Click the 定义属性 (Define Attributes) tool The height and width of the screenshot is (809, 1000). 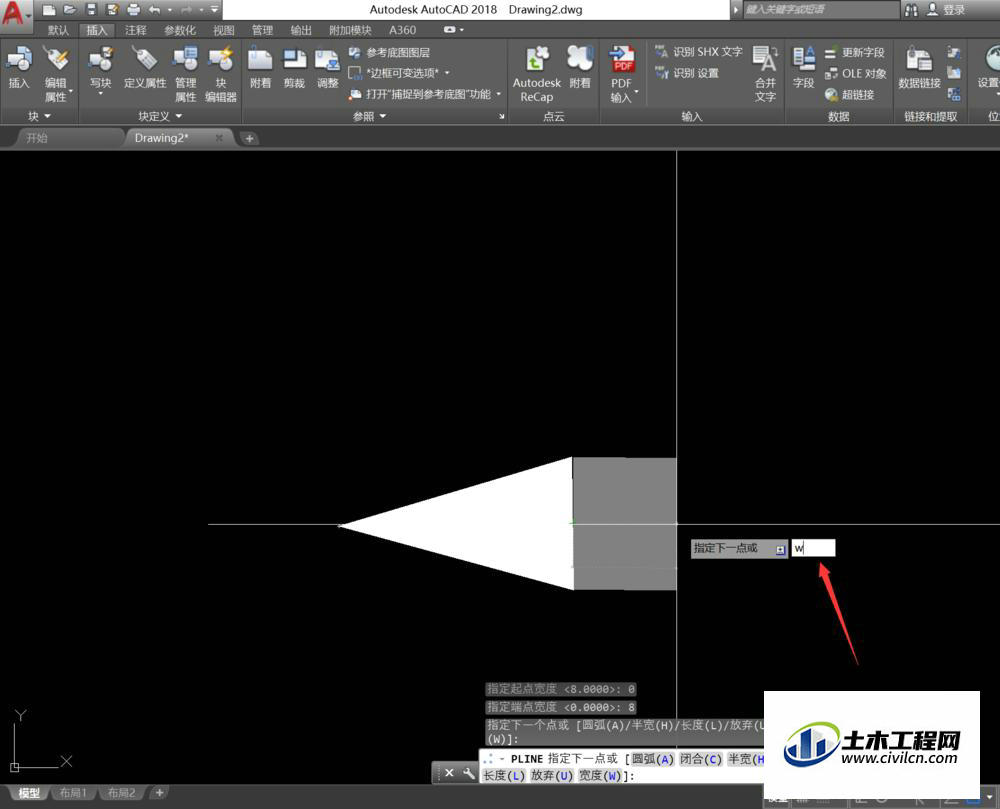pos(145,67)
